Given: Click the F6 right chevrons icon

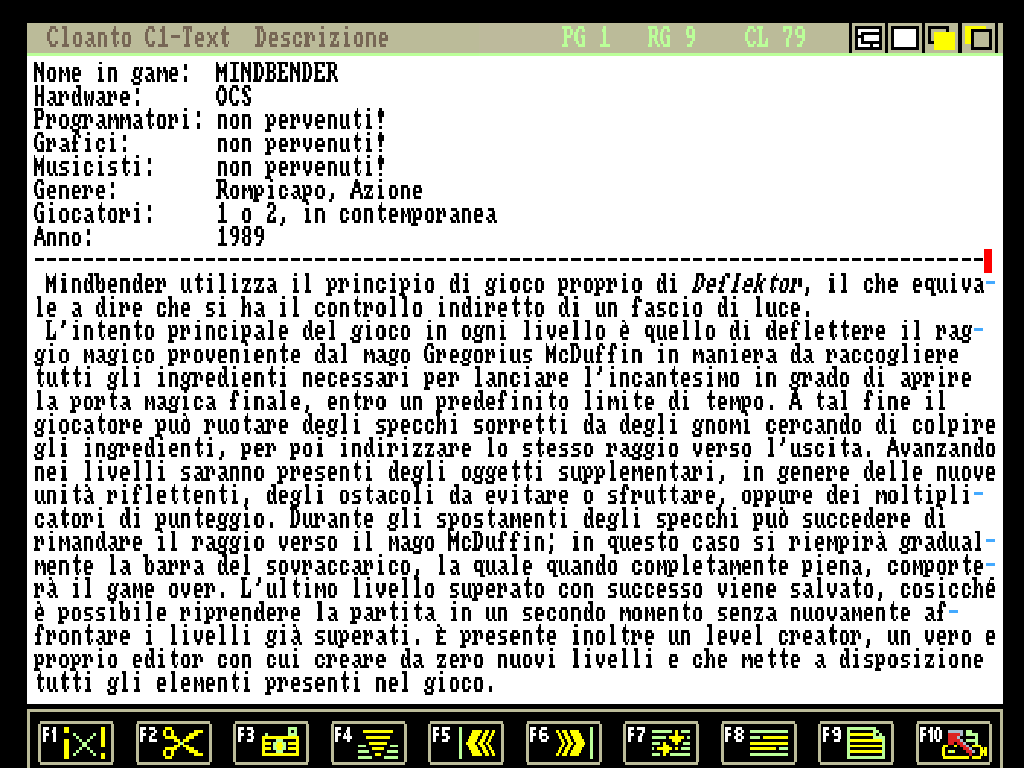Looking at the screenshot, I should point(563,743).
